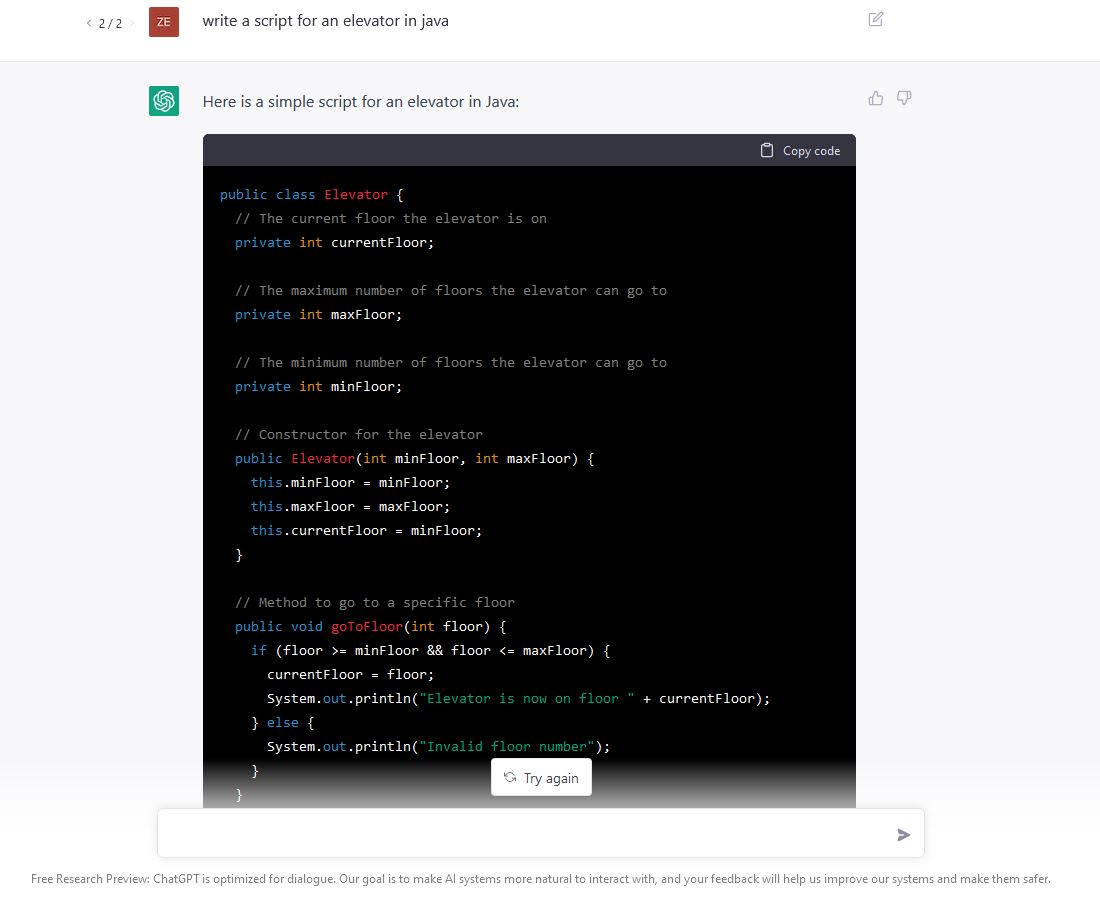
Task: Click the Free Research Preview footer text
Action: 540,878
